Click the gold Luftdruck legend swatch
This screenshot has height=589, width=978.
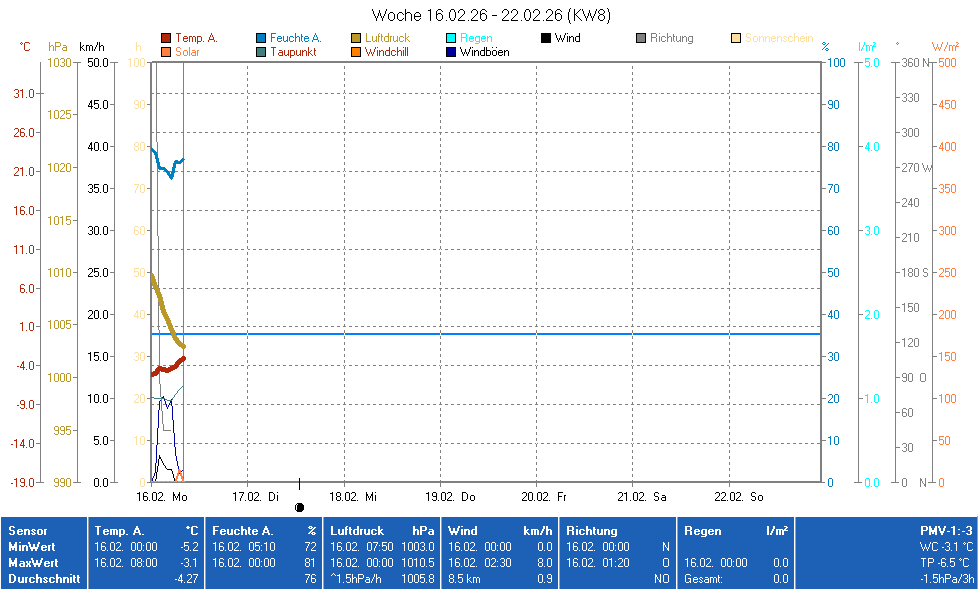[x=356, y=38]
